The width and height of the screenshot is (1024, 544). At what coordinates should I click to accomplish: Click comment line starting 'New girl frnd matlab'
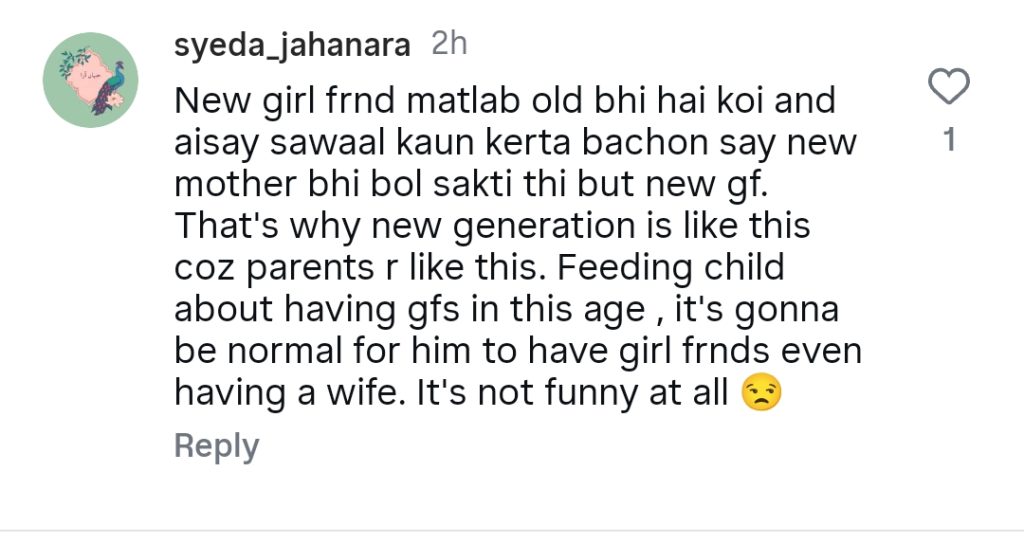pos(504,101)
